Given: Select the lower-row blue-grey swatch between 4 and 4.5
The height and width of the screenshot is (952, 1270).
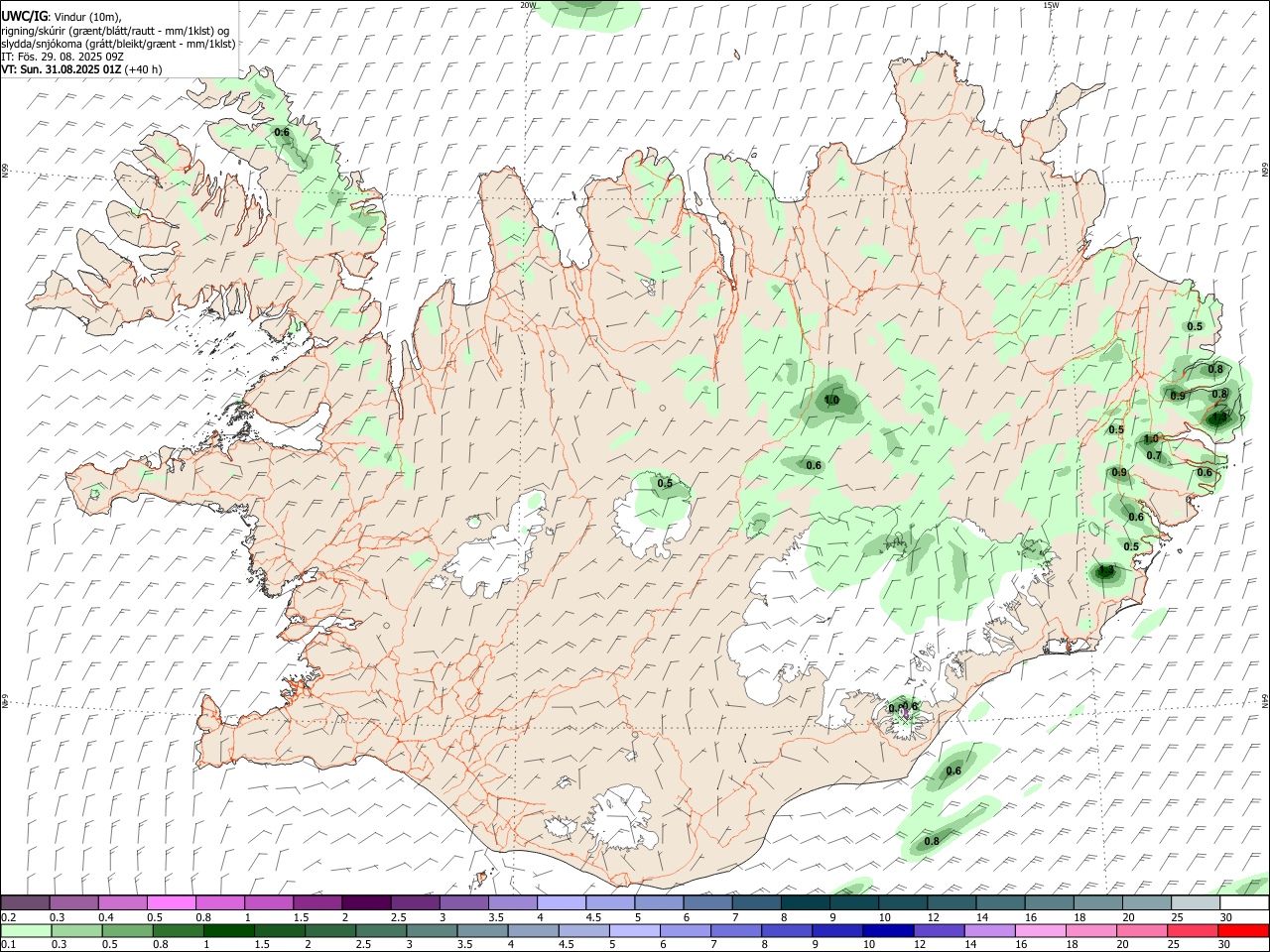Looking at the screenshot, I should pos(534,931).
